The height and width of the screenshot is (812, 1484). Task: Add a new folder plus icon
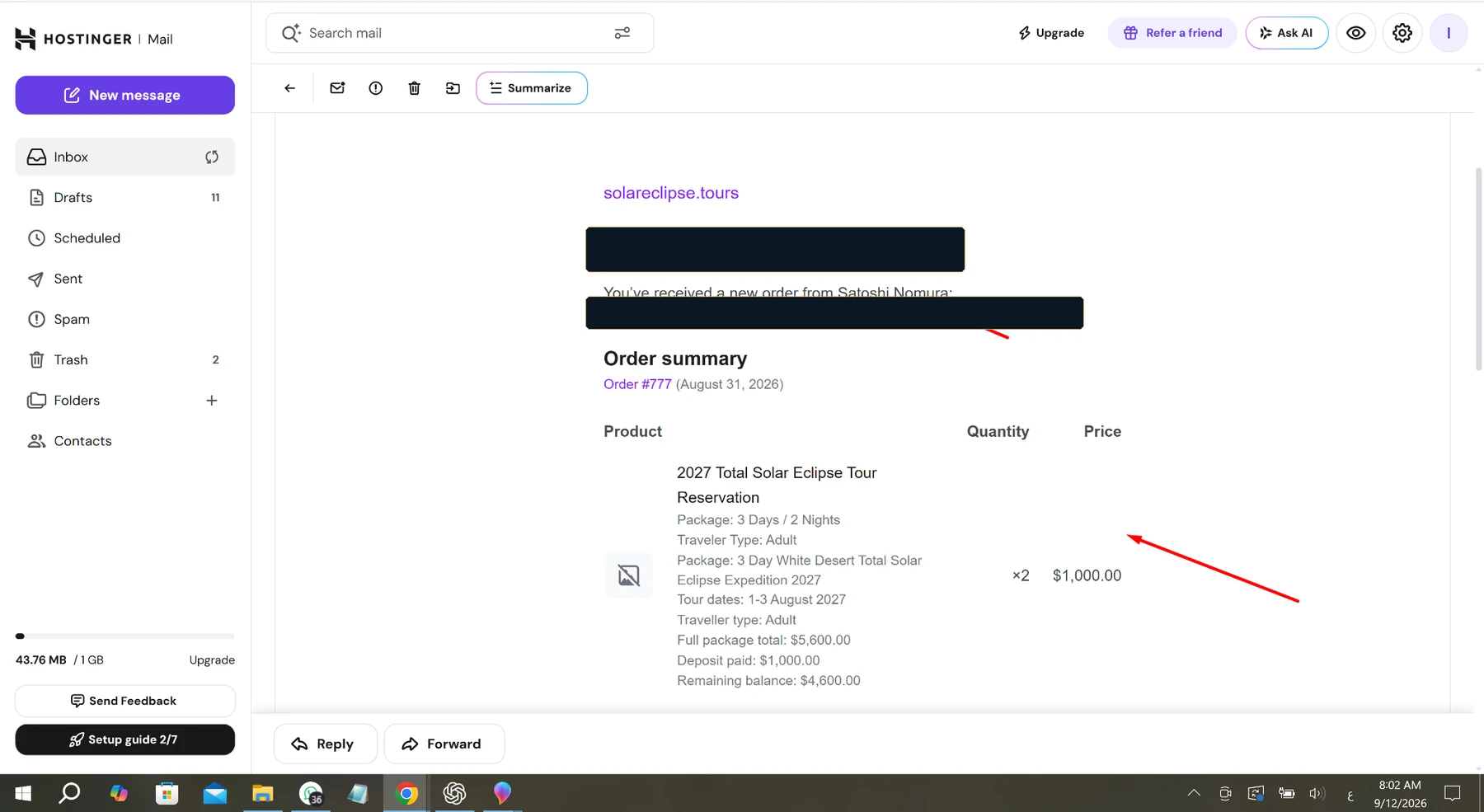tap(212, 400)
